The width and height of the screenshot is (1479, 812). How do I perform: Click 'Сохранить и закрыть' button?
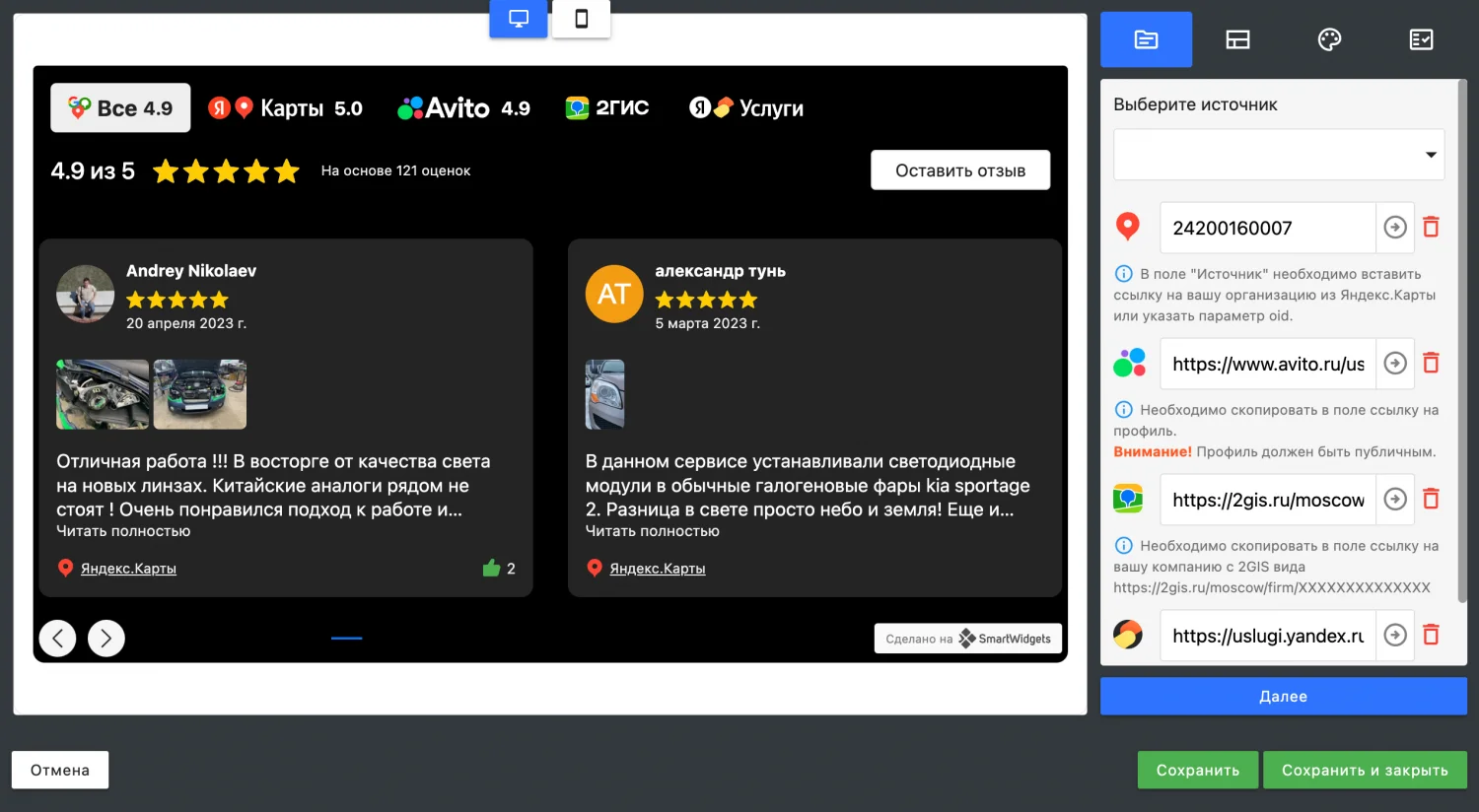[1364, 771]
